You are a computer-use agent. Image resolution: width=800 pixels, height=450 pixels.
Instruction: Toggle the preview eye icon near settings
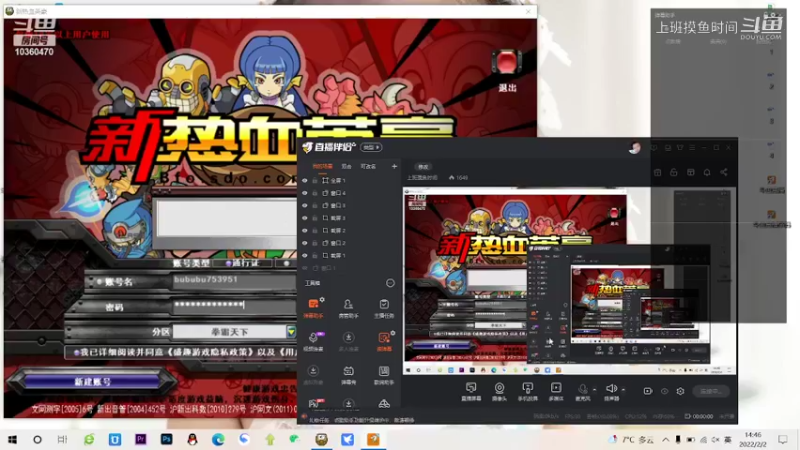664,391
